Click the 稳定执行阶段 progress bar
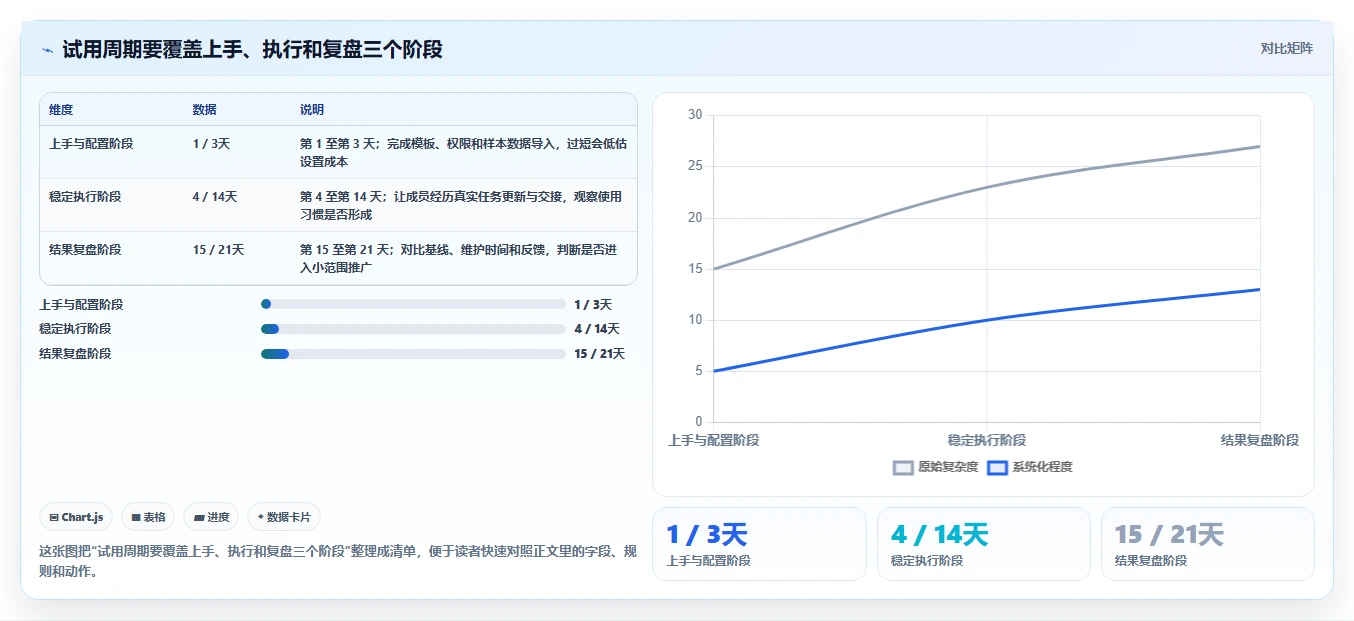 413,329
